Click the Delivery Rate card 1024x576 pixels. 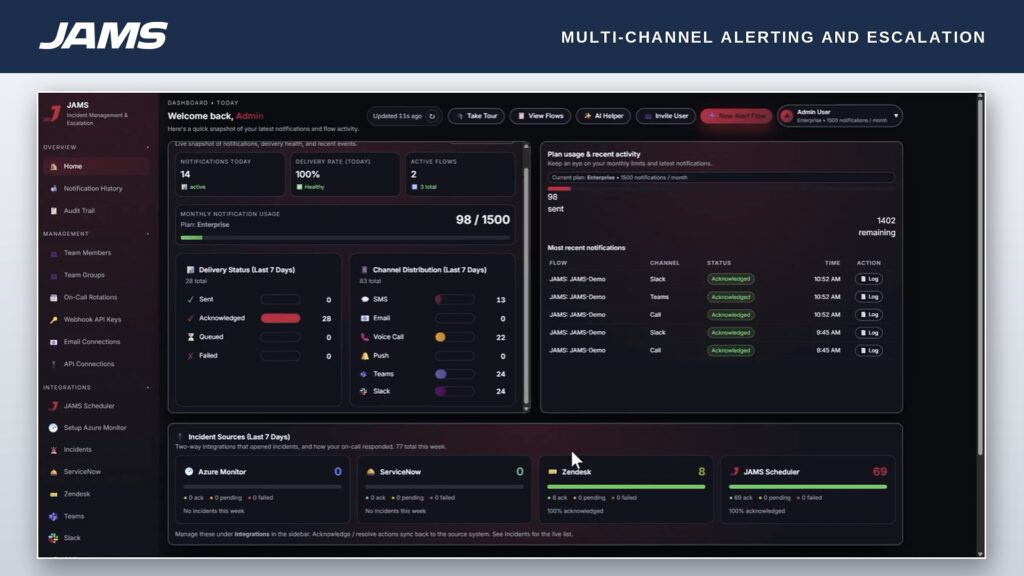(345, 174)
